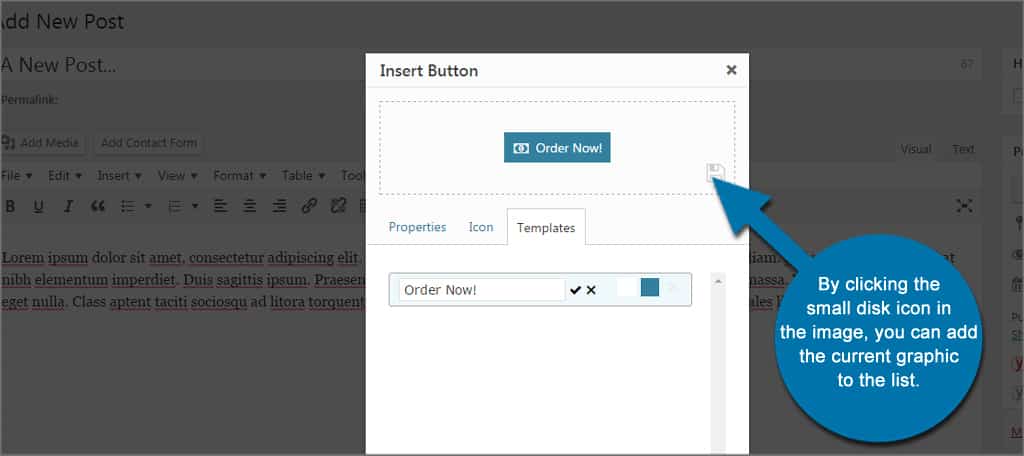
Task: Click the Order Now! template name field
Action: pos(481,290)
